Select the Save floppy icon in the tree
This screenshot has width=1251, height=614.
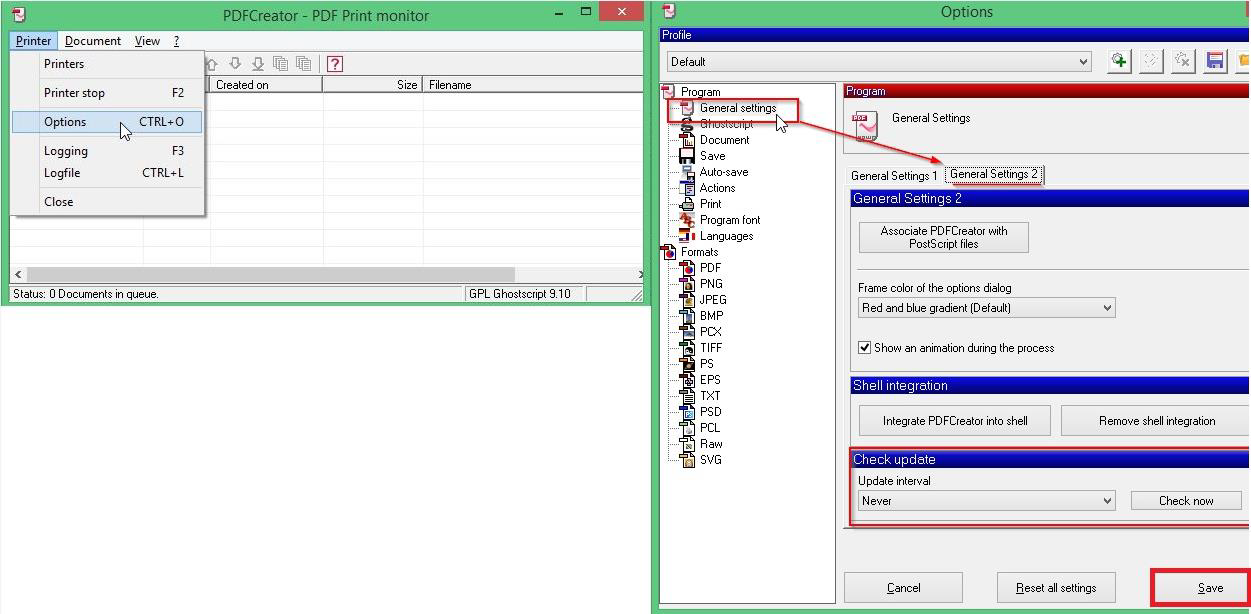pyautogui.click(x=687, y=156)
